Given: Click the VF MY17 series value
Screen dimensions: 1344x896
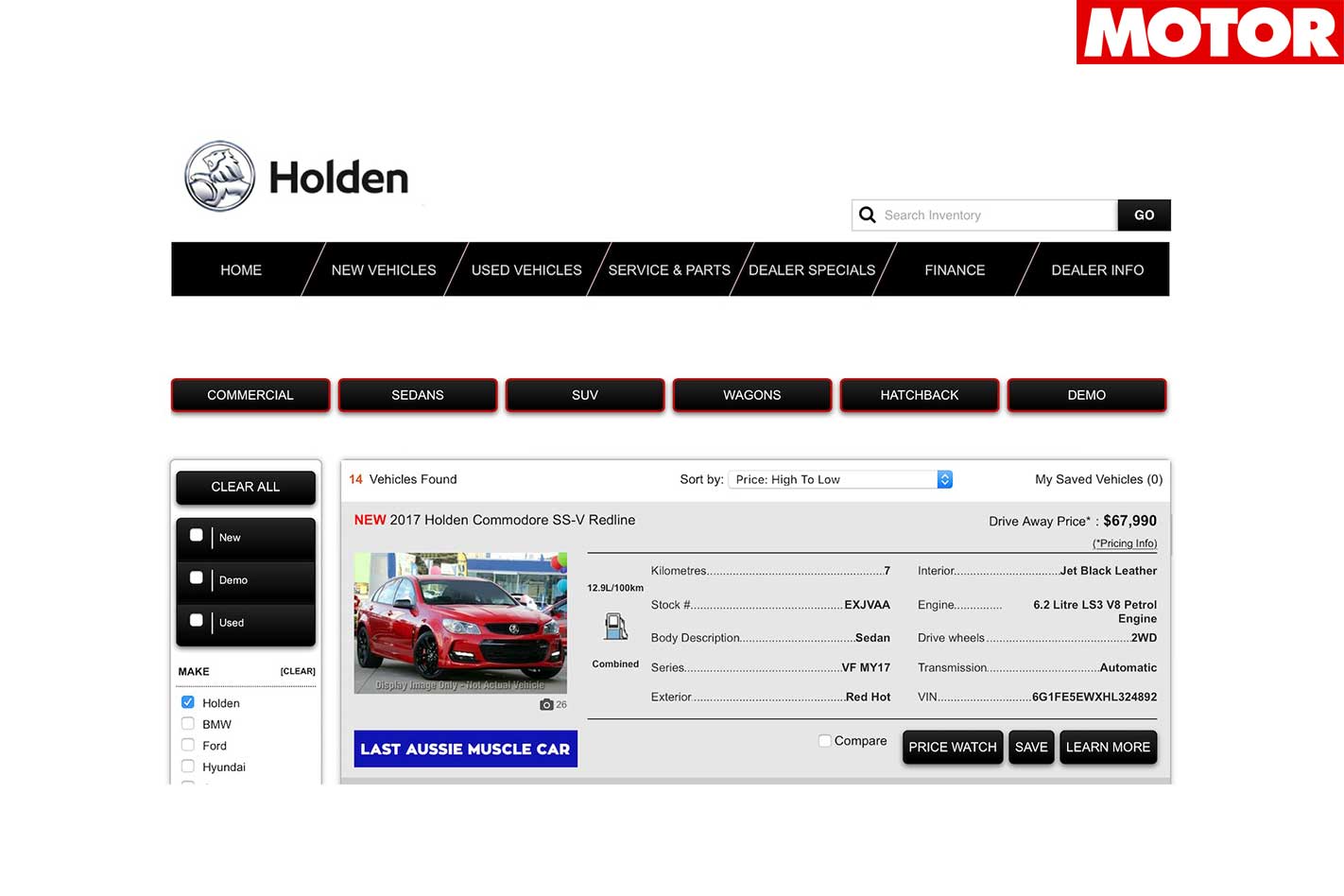Looking at the screenshot, I should [866, 667].
